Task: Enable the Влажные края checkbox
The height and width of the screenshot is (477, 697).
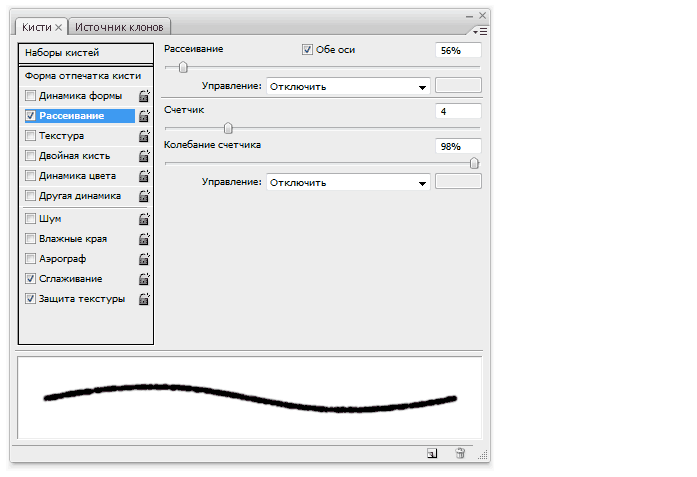Action: (31, 239)
